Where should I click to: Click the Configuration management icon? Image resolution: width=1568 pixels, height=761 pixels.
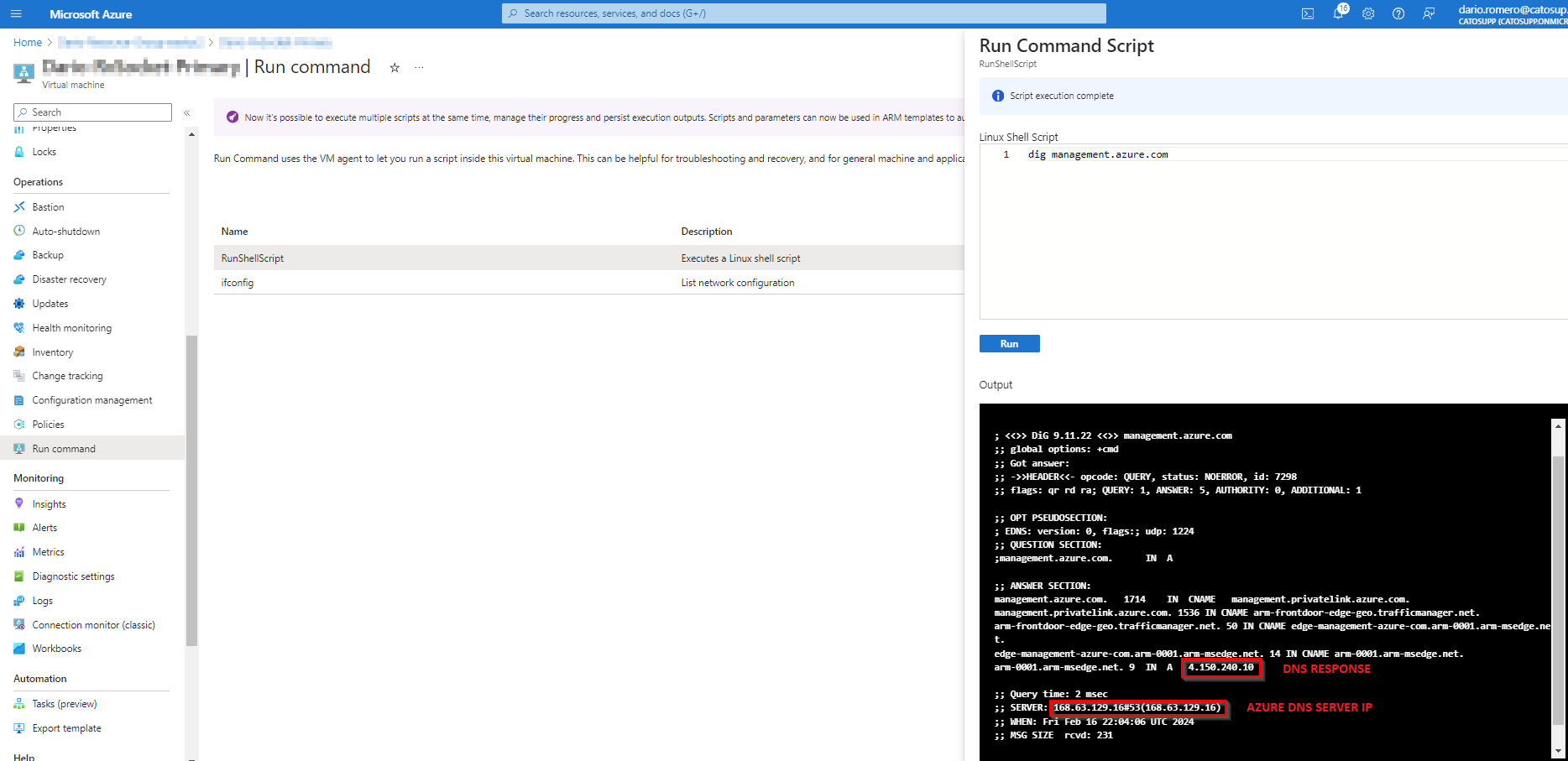coord(19,400)
